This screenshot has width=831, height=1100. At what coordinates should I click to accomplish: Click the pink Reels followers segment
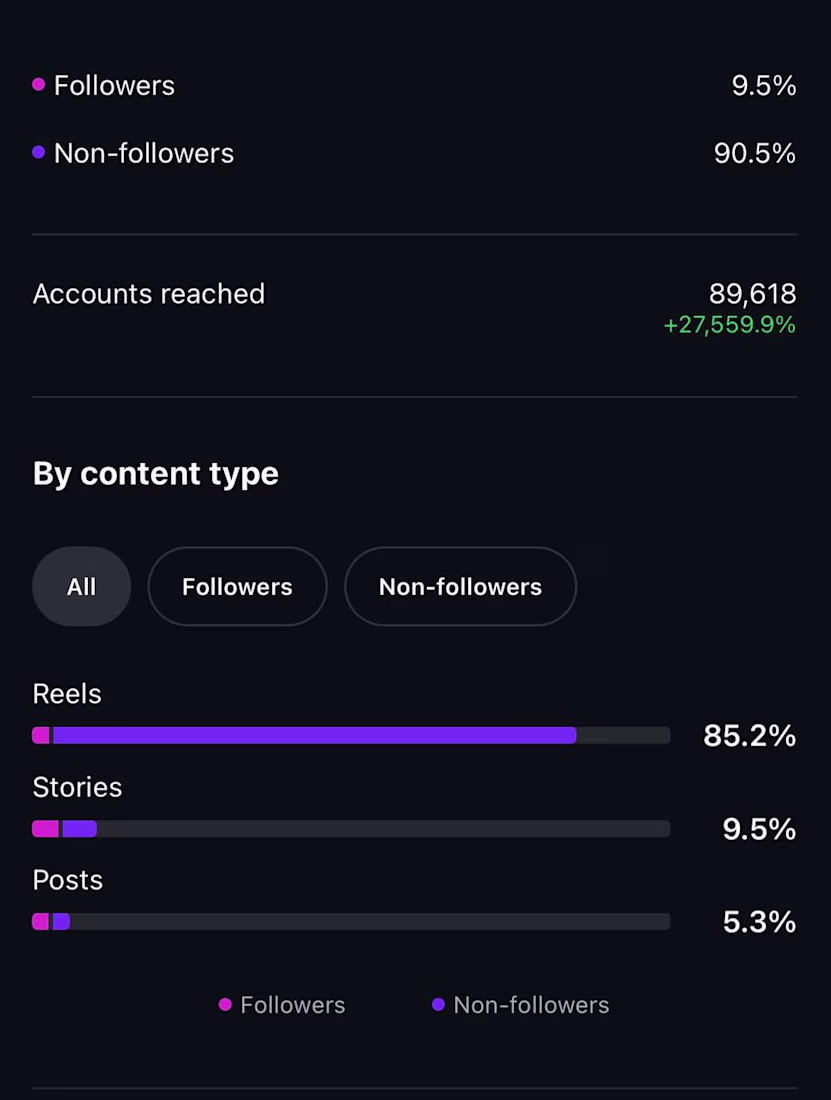41,736
